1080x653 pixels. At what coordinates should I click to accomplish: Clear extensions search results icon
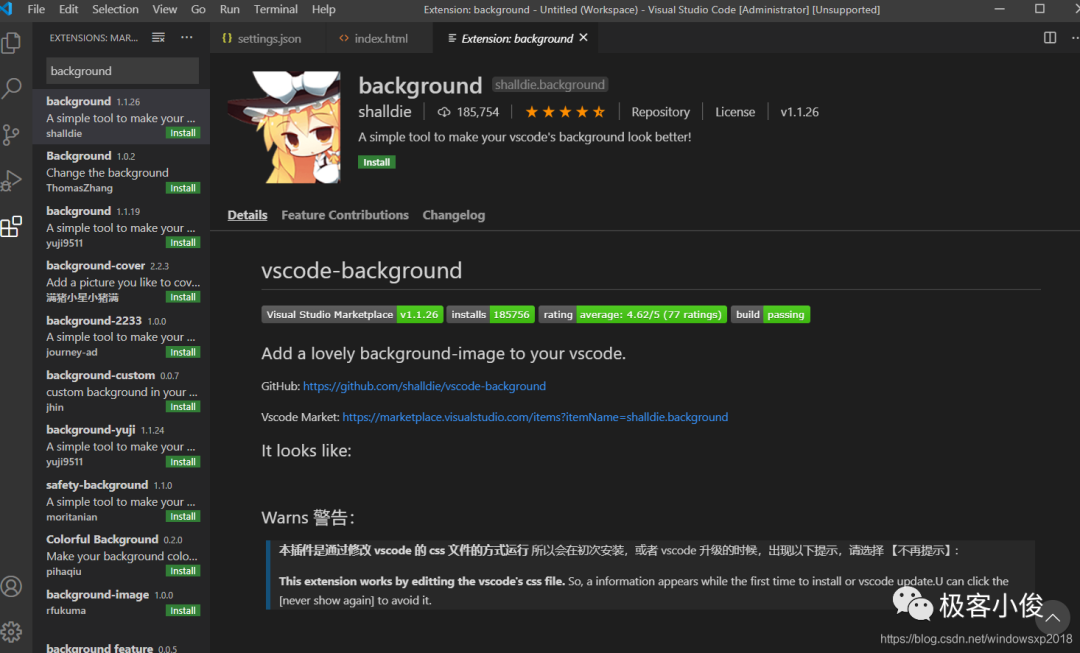click(x=158, y=37)
